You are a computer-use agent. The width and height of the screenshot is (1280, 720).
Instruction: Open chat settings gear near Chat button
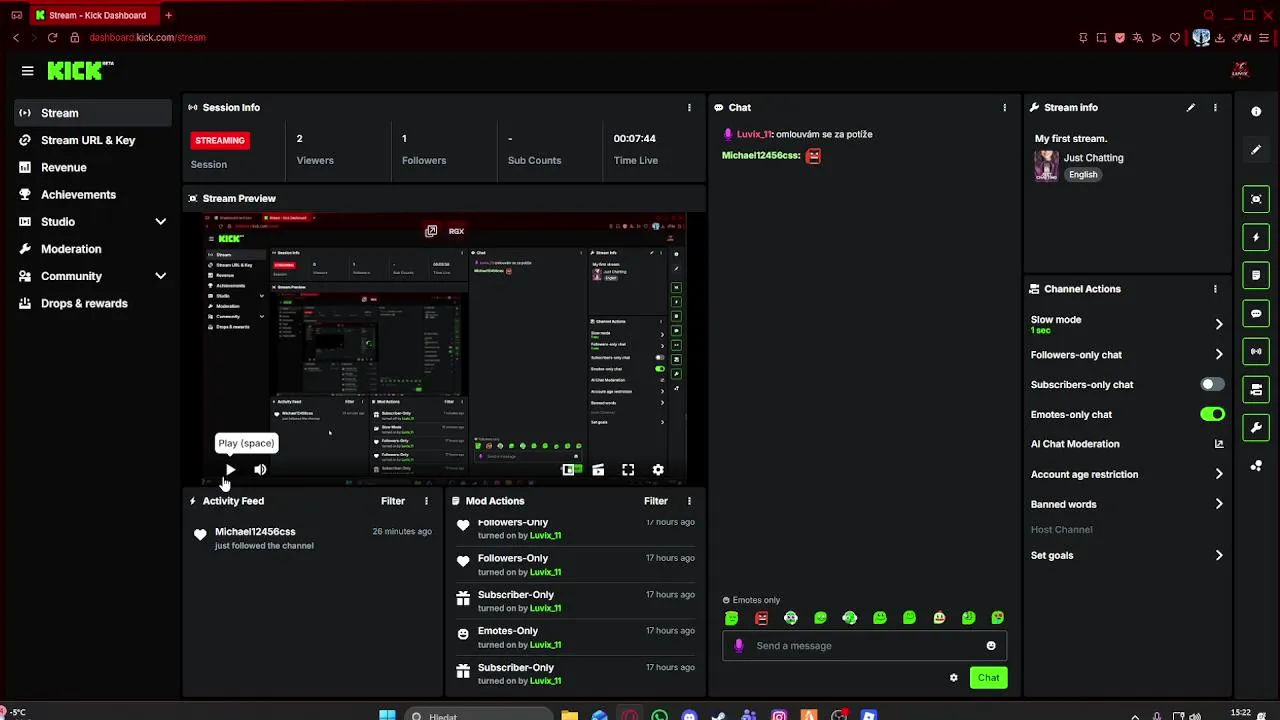click(x=953, y=678)
